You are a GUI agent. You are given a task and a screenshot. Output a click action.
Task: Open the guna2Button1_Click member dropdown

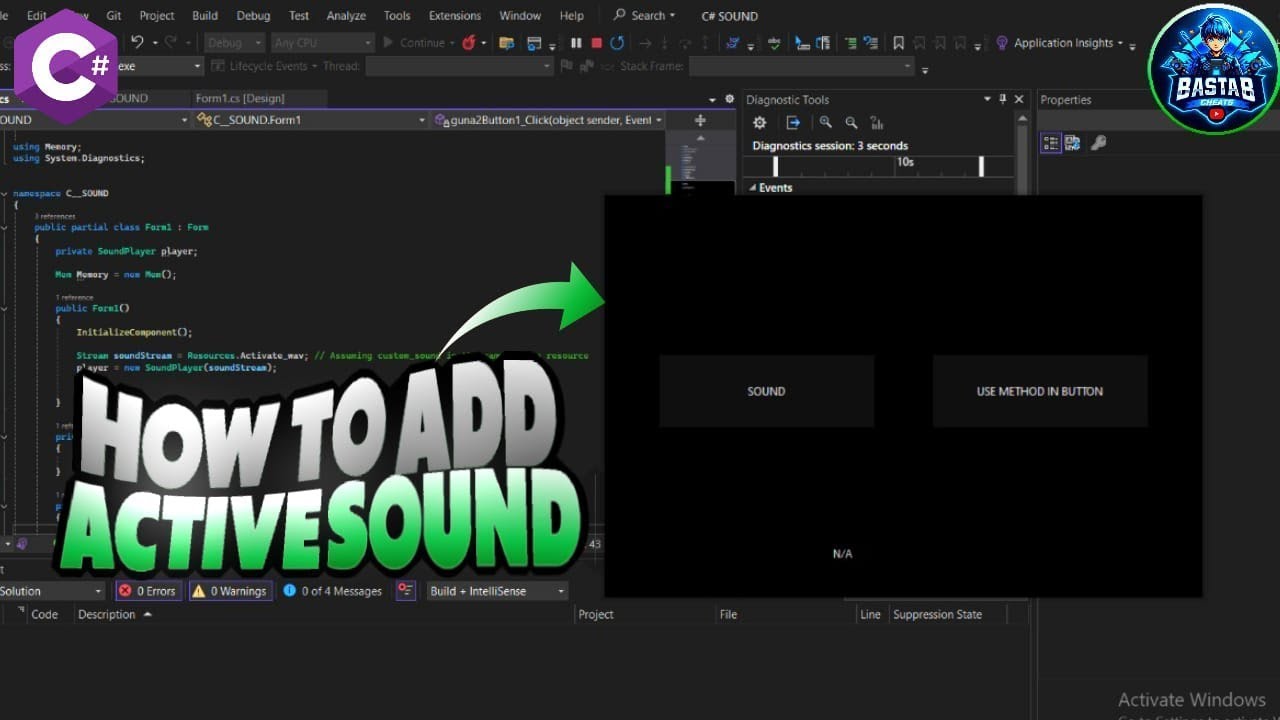click(x=548, y=120)
